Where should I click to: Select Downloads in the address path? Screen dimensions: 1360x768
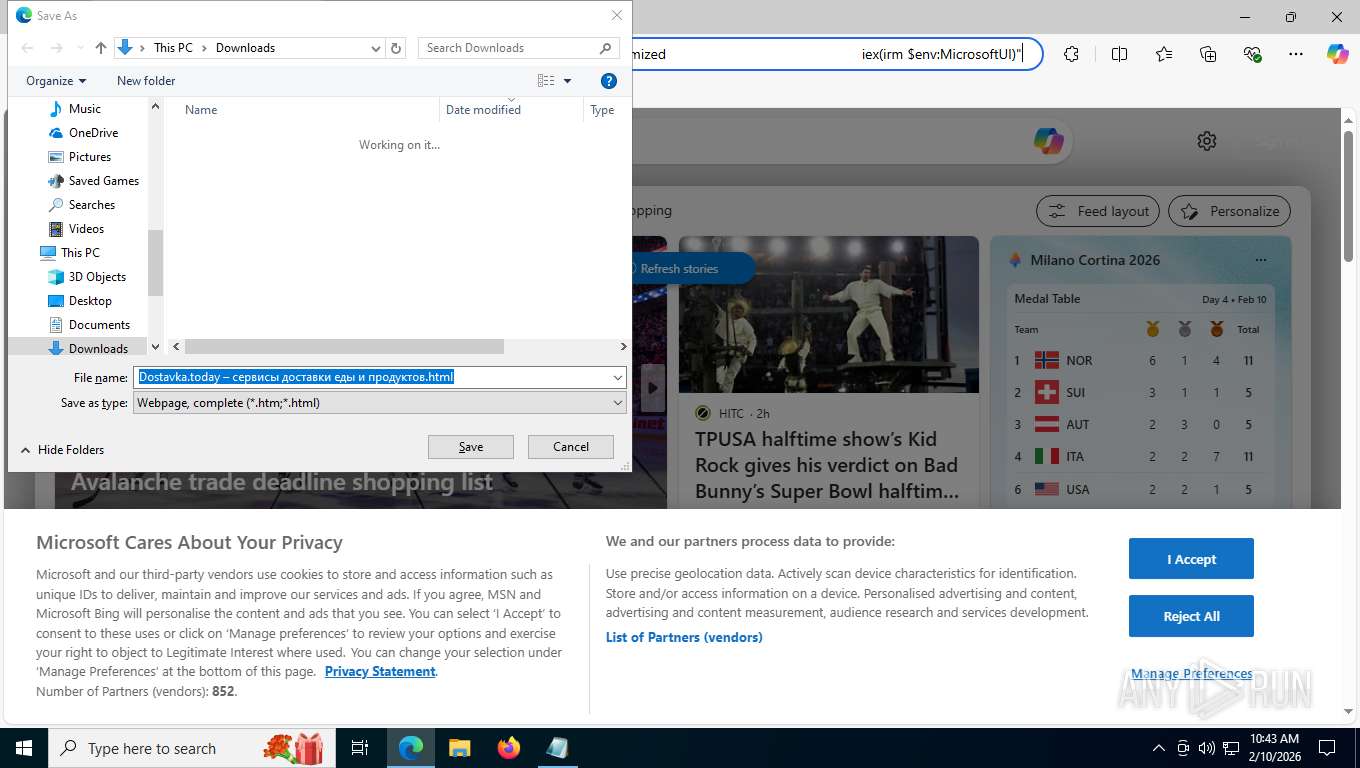tap(245, 48)
